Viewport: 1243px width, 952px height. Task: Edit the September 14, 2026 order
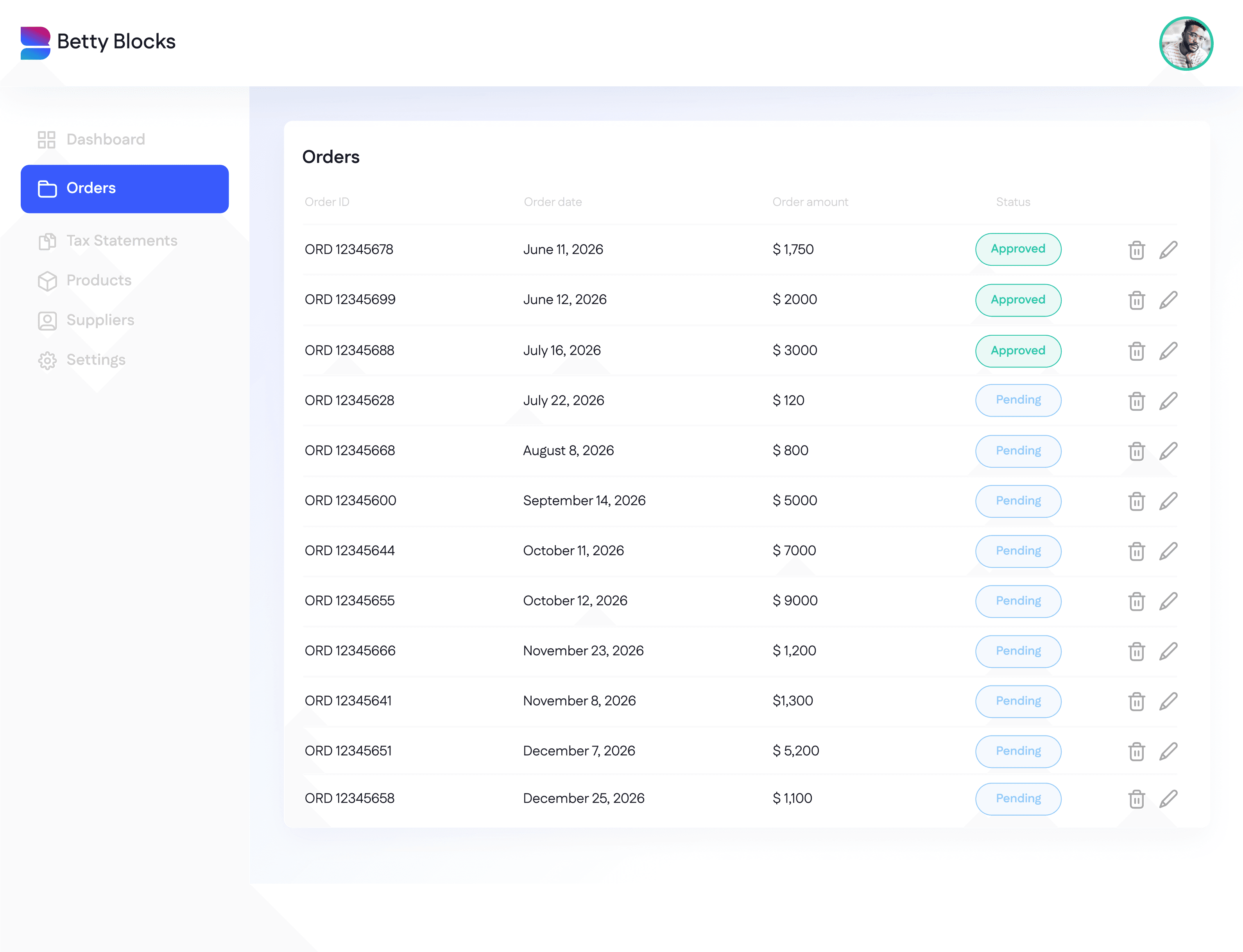pyautogui.click(x=1168, y=501)
